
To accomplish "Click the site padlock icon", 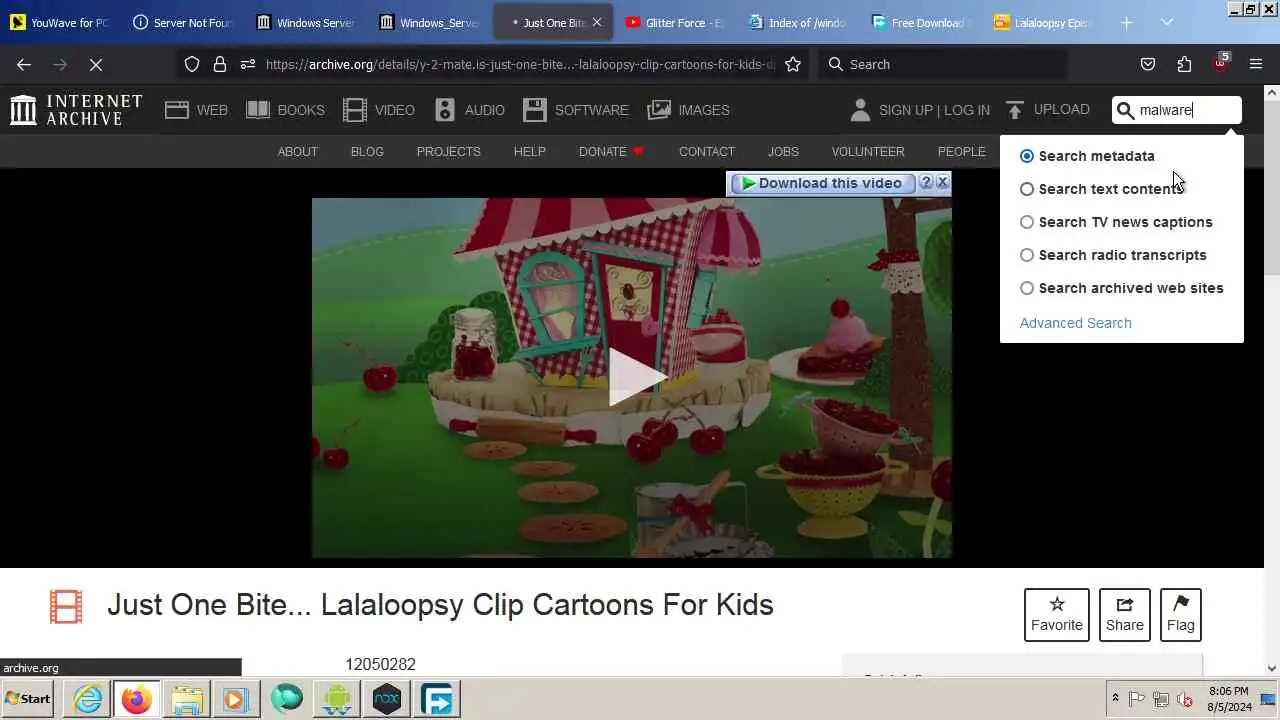I will coord(220,64).
